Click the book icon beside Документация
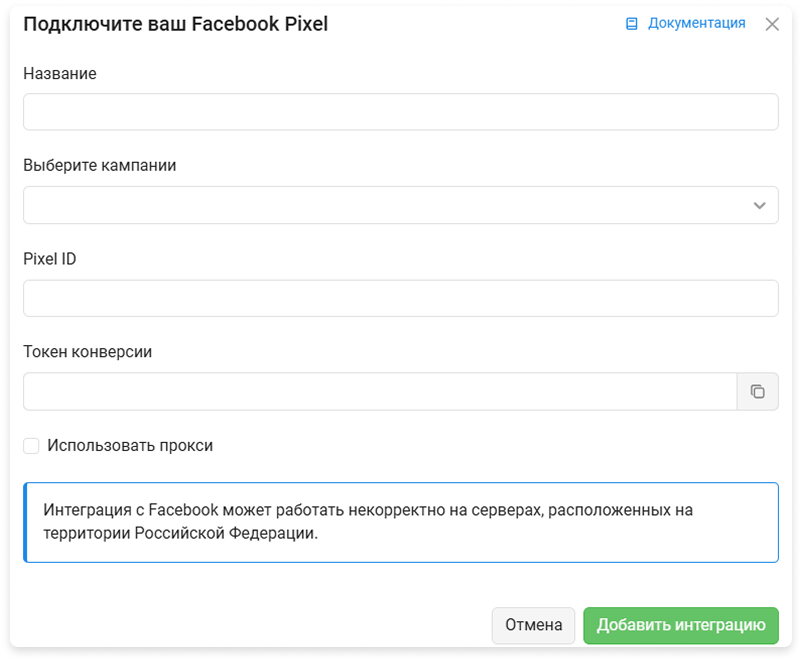 [632, 24]
